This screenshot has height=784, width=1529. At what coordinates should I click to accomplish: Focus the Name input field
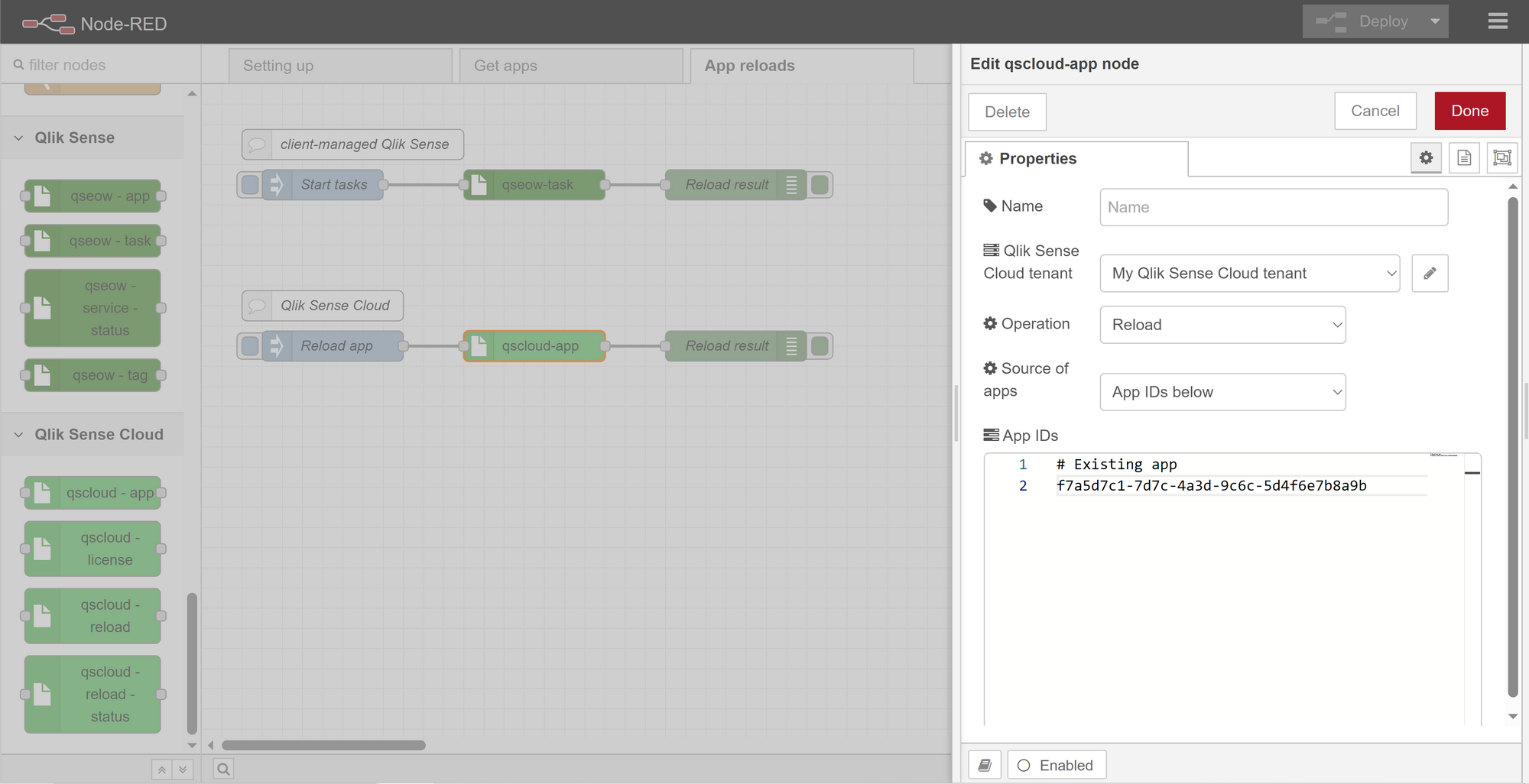pos(1274,207)
